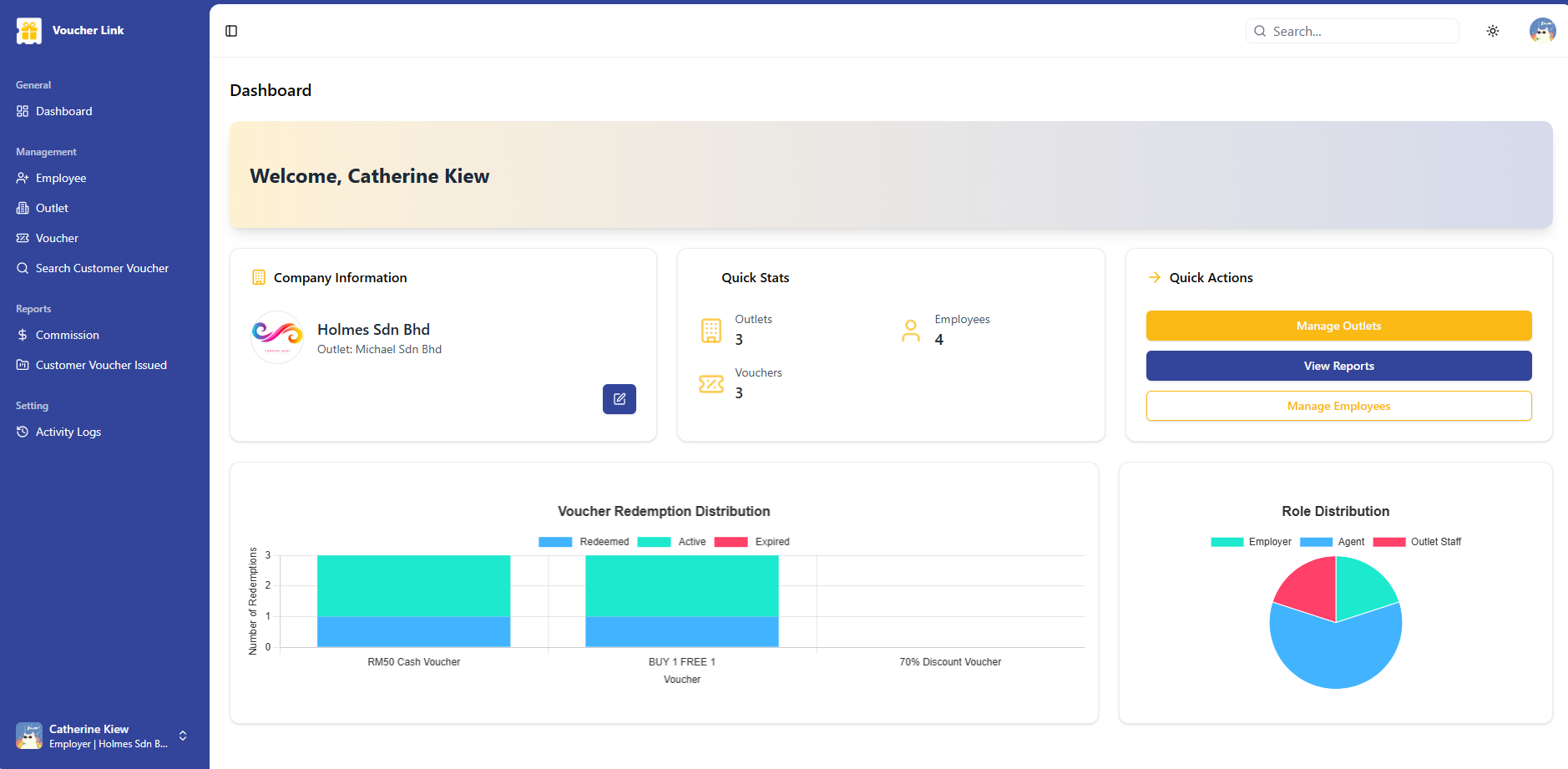The image size is (1568, 769).
Task: Click the Voucher Link gift logo icon
Action: coord(29,31)
